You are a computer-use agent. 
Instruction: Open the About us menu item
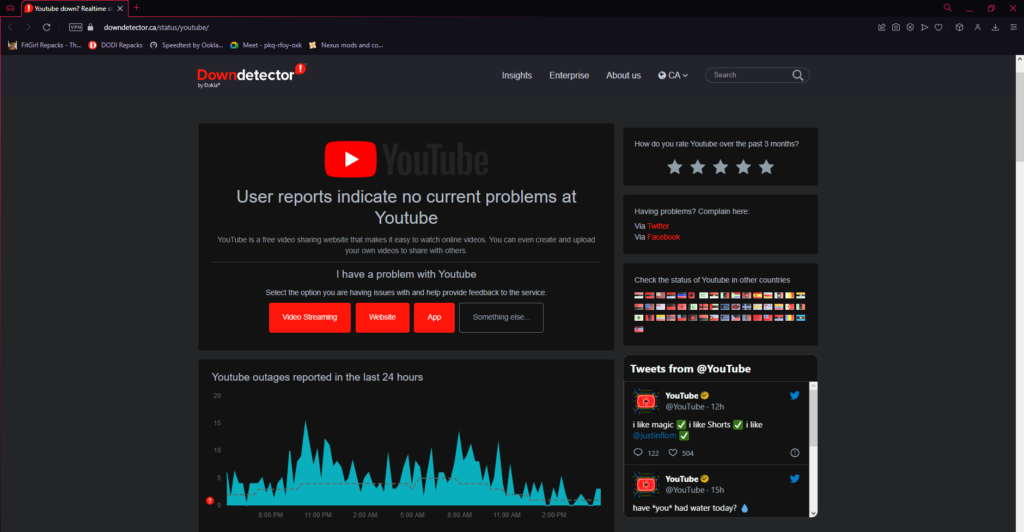(x=623, y=76)
